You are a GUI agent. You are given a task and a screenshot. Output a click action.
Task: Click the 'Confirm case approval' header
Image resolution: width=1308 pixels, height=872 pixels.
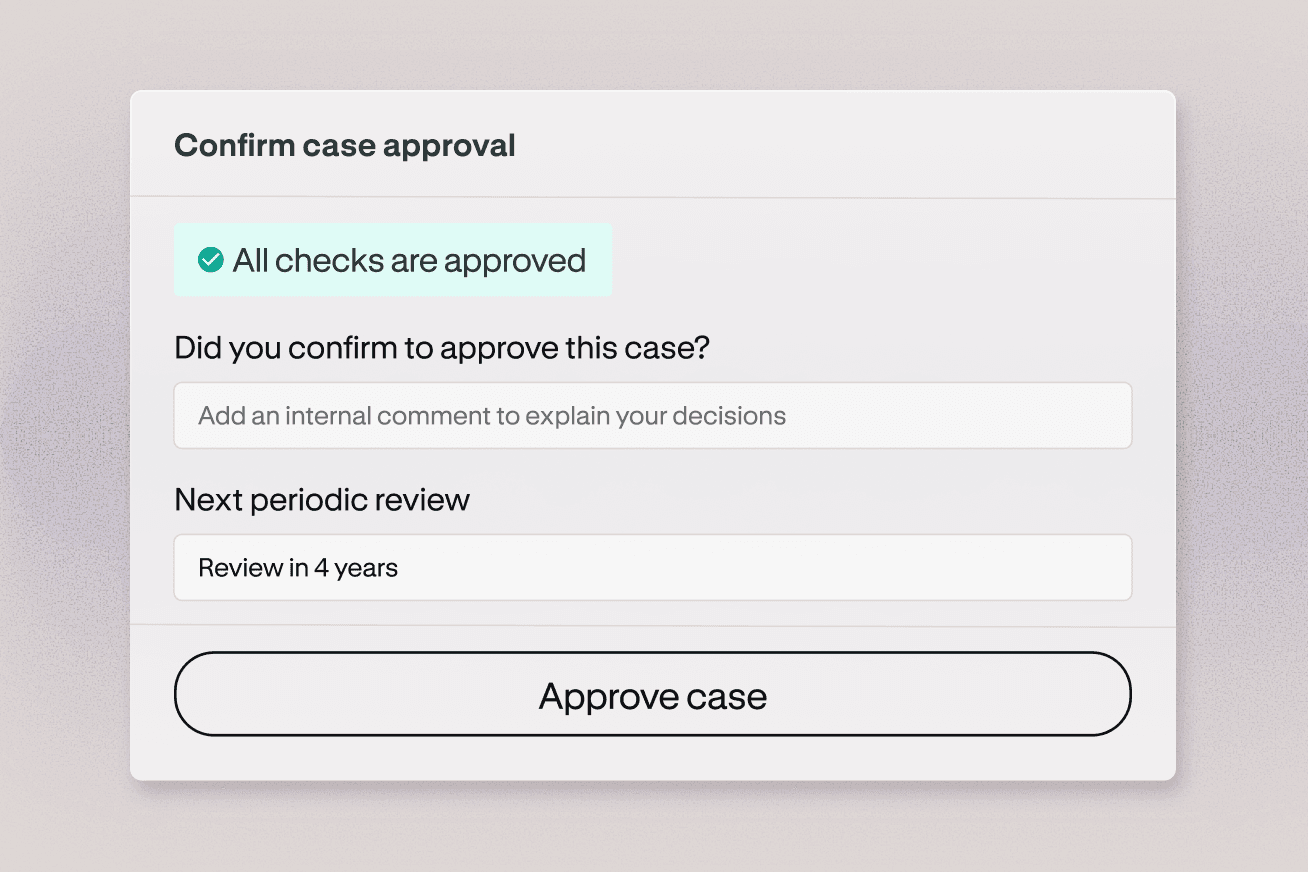(x=344, y=144)
